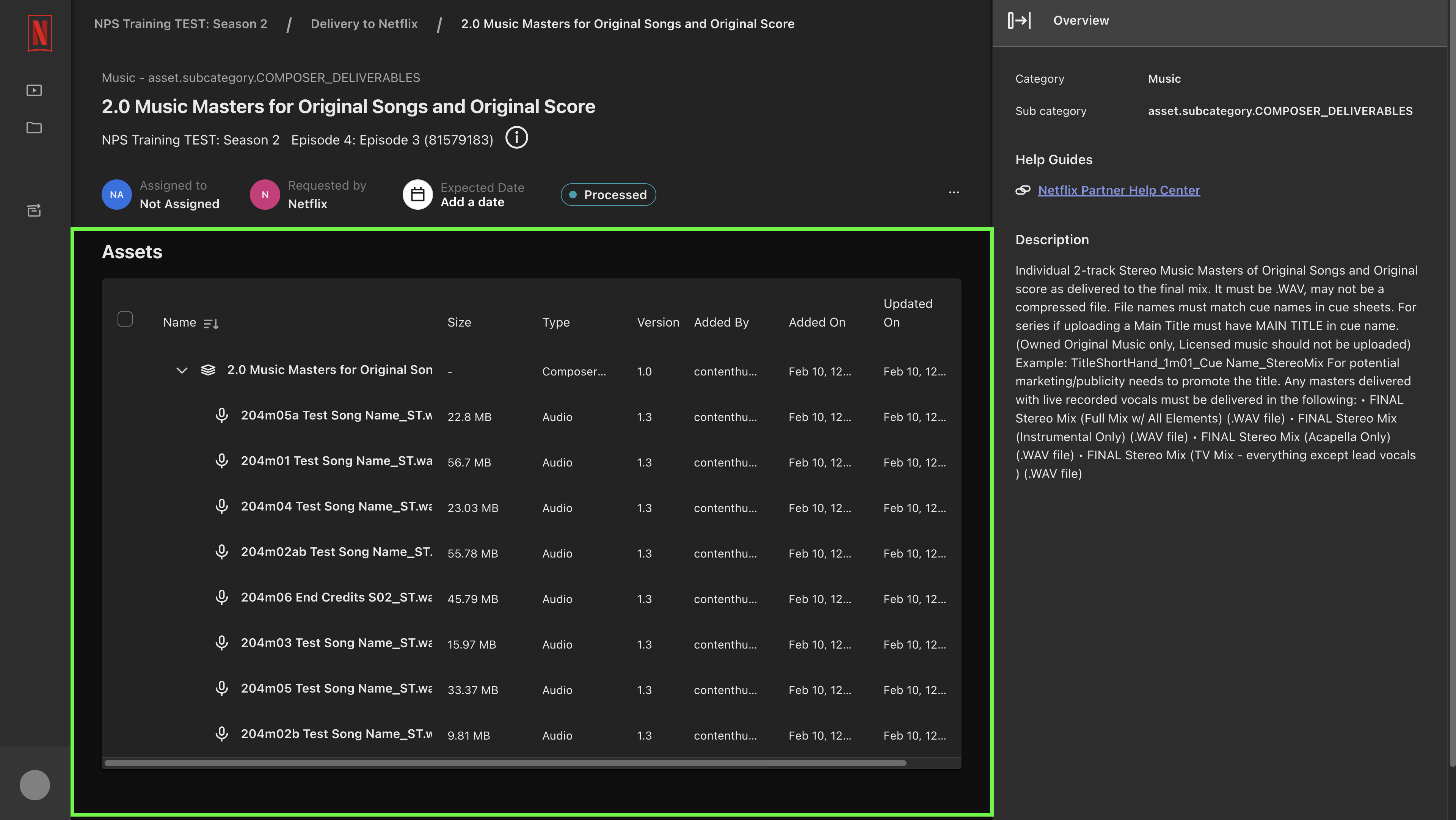Click the 56.7 MB size cell
Screen dimensions: 1456x820
[469, 463]
